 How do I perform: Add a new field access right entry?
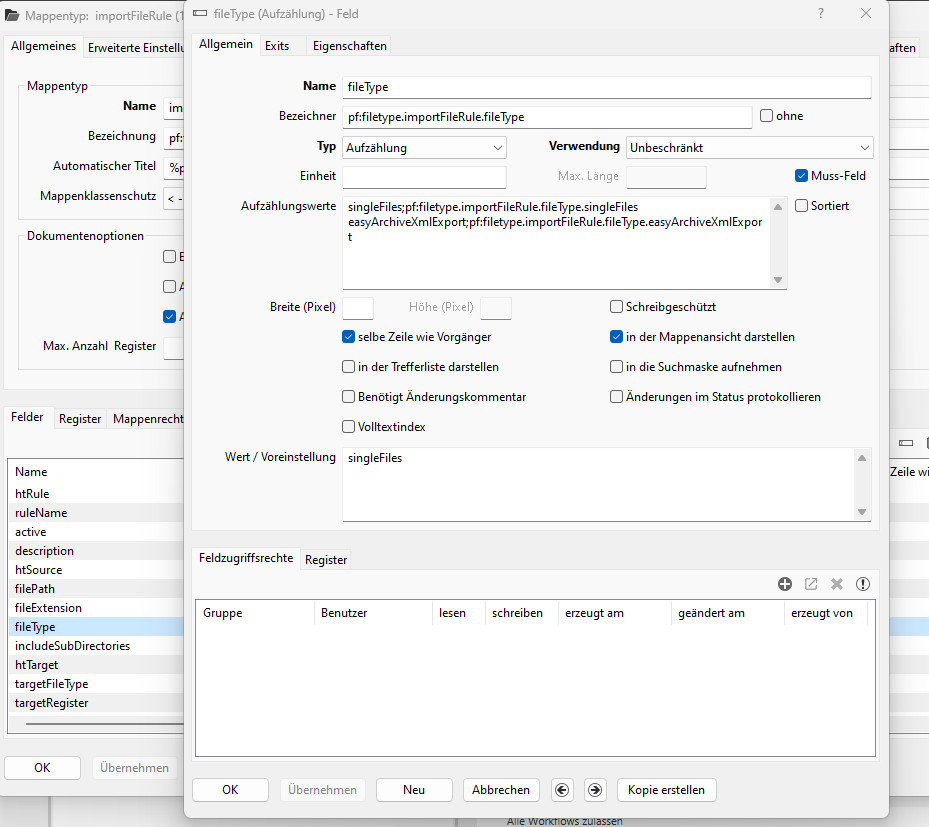click(784, 584)
